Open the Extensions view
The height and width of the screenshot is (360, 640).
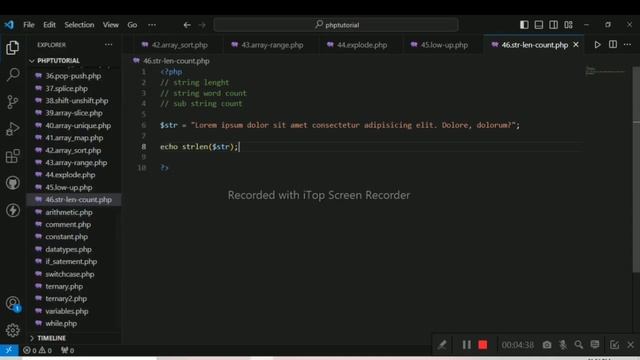[13, 156]
